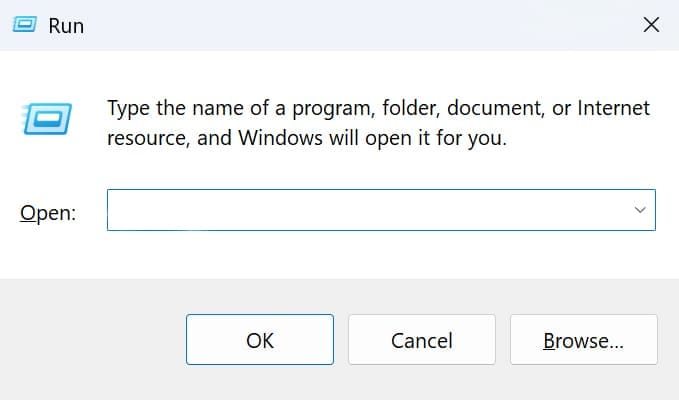Close the Run dialog with the X

651,26
